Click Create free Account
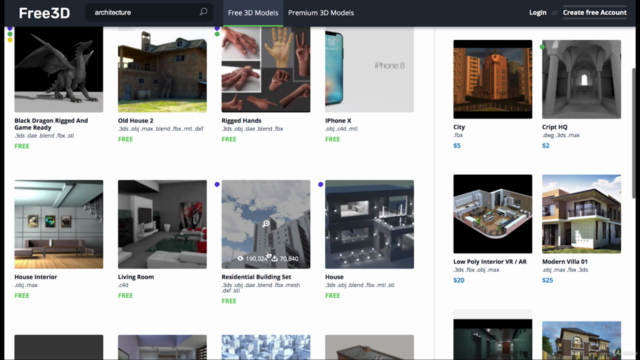The image size is (640, 360). [594, 13]
